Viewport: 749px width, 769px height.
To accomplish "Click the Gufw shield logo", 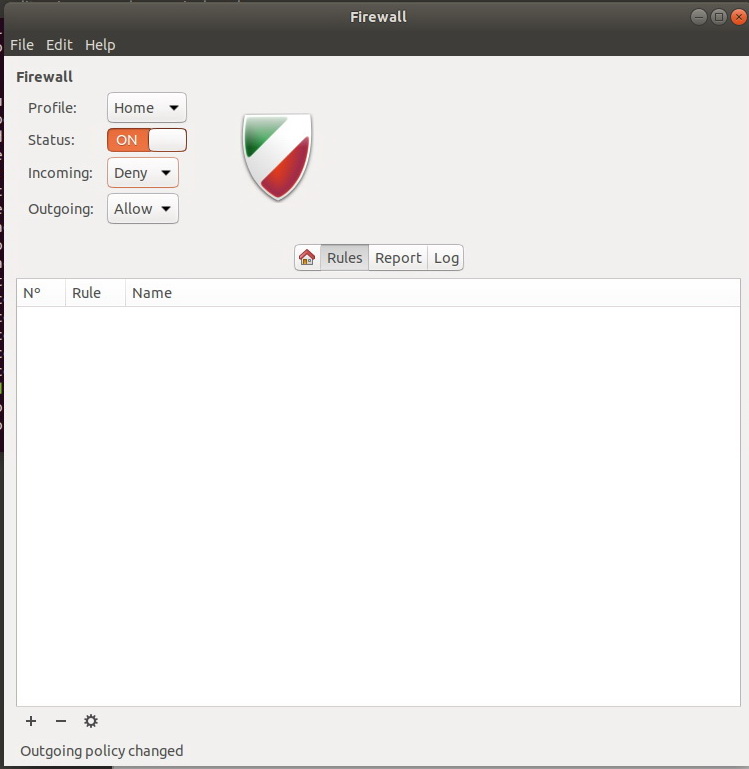I will (278, 157).
